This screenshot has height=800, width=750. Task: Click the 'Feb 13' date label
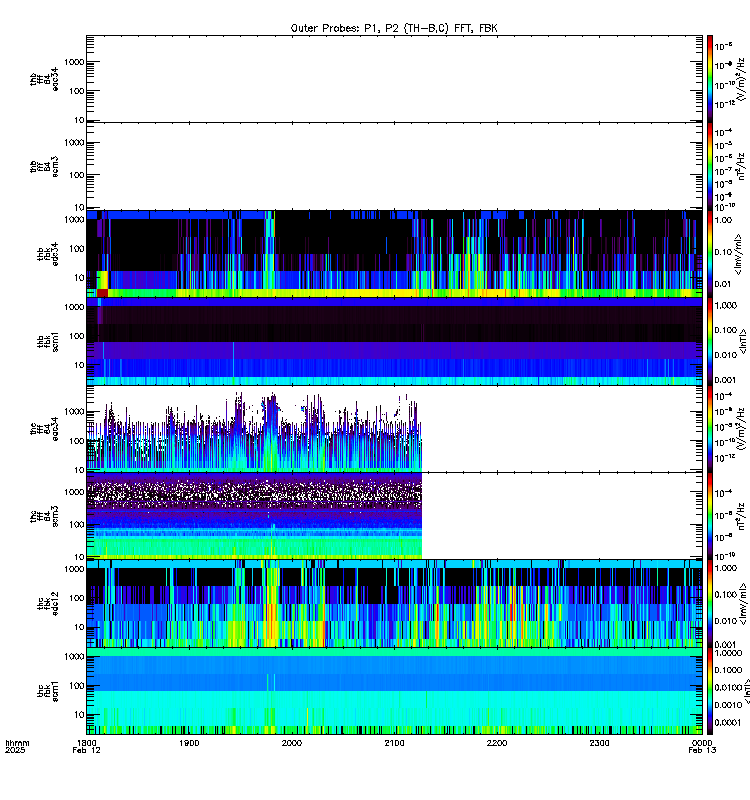point(702,750)
